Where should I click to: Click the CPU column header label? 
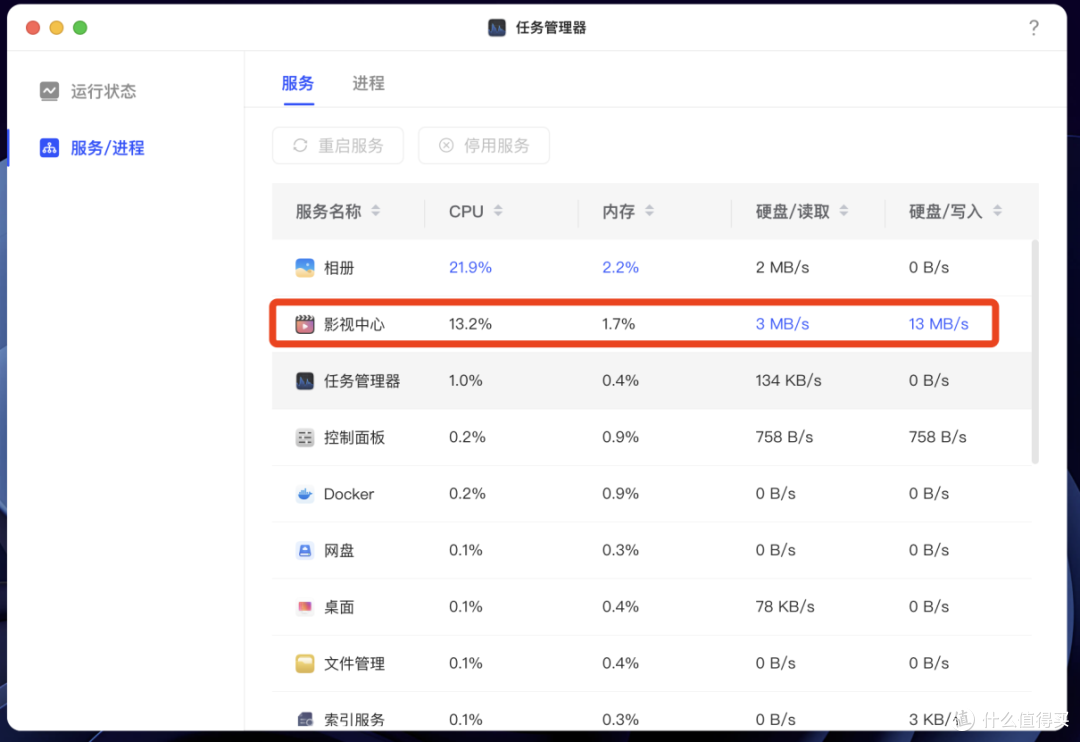(466, 212)
